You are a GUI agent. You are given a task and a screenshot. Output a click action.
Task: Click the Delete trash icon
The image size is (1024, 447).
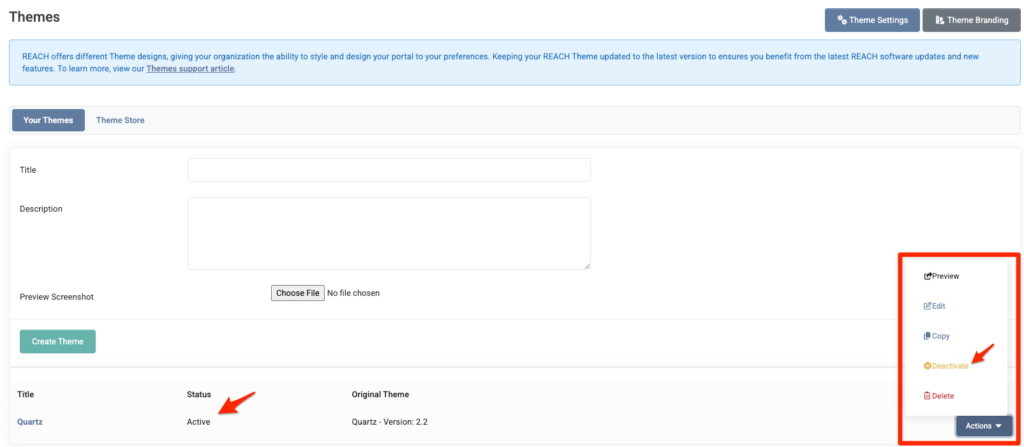coord(927,396)
